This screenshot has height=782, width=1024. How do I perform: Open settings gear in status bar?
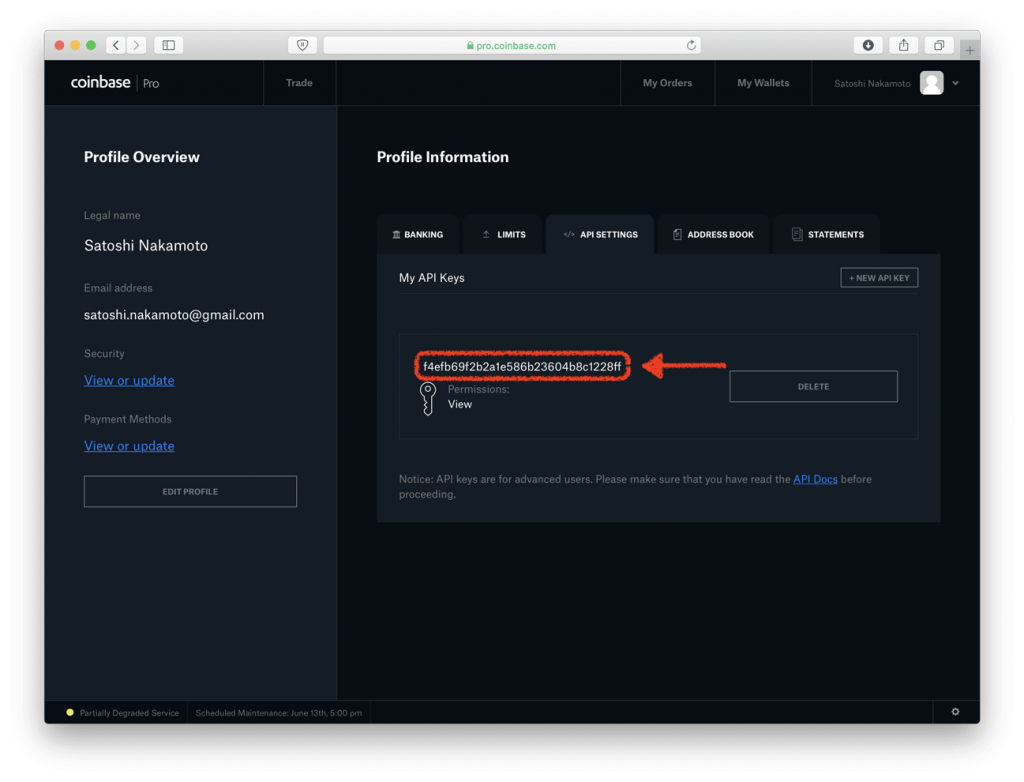click(955, 711)
